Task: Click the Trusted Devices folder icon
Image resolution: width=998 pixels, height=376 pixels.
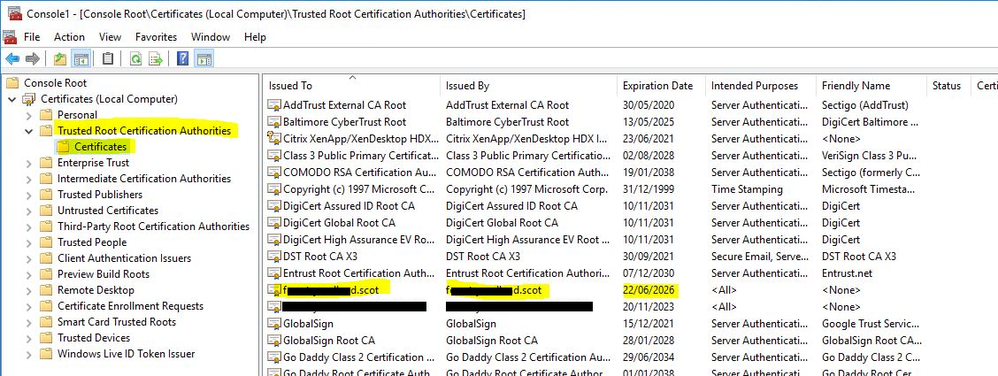Action: coord(45,338)
